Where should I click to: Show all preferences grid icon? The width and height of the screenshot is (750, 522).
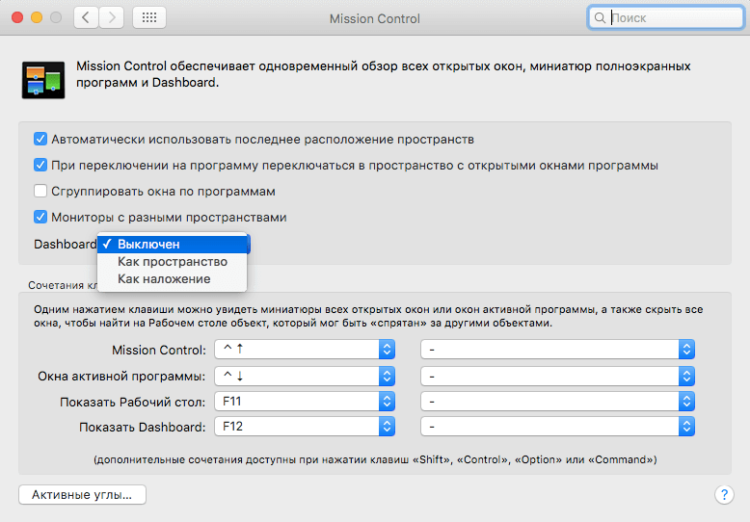coord(149,18)
